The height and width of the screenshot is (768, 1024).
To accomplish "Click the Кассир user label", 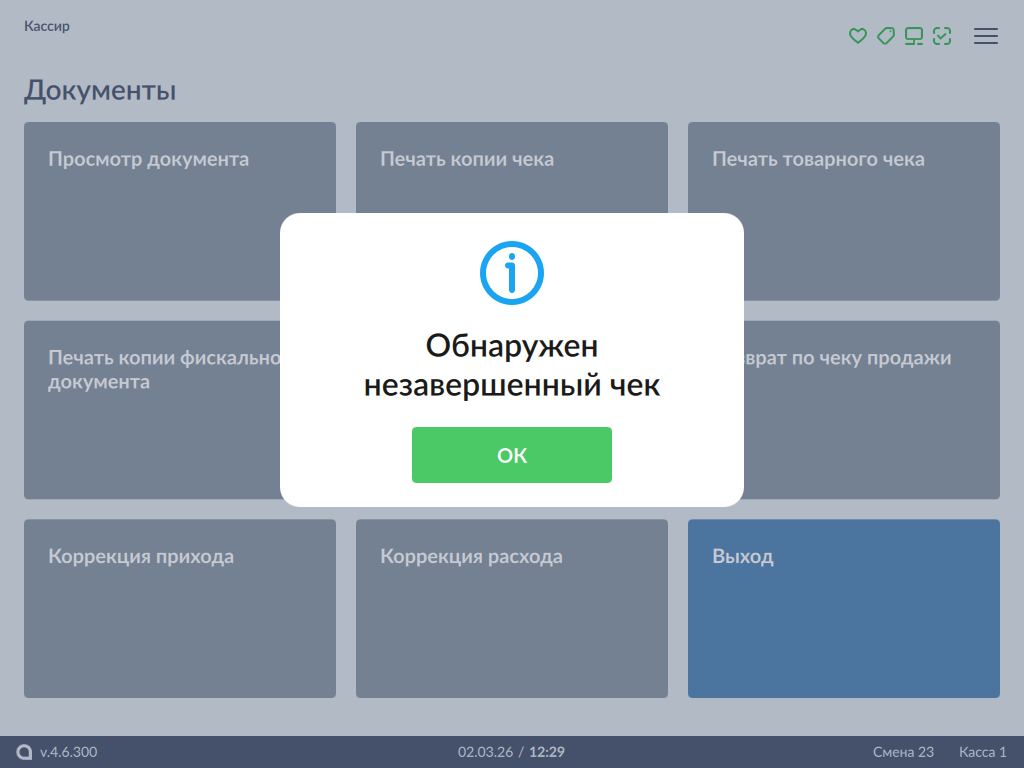I will coord(47,26).
